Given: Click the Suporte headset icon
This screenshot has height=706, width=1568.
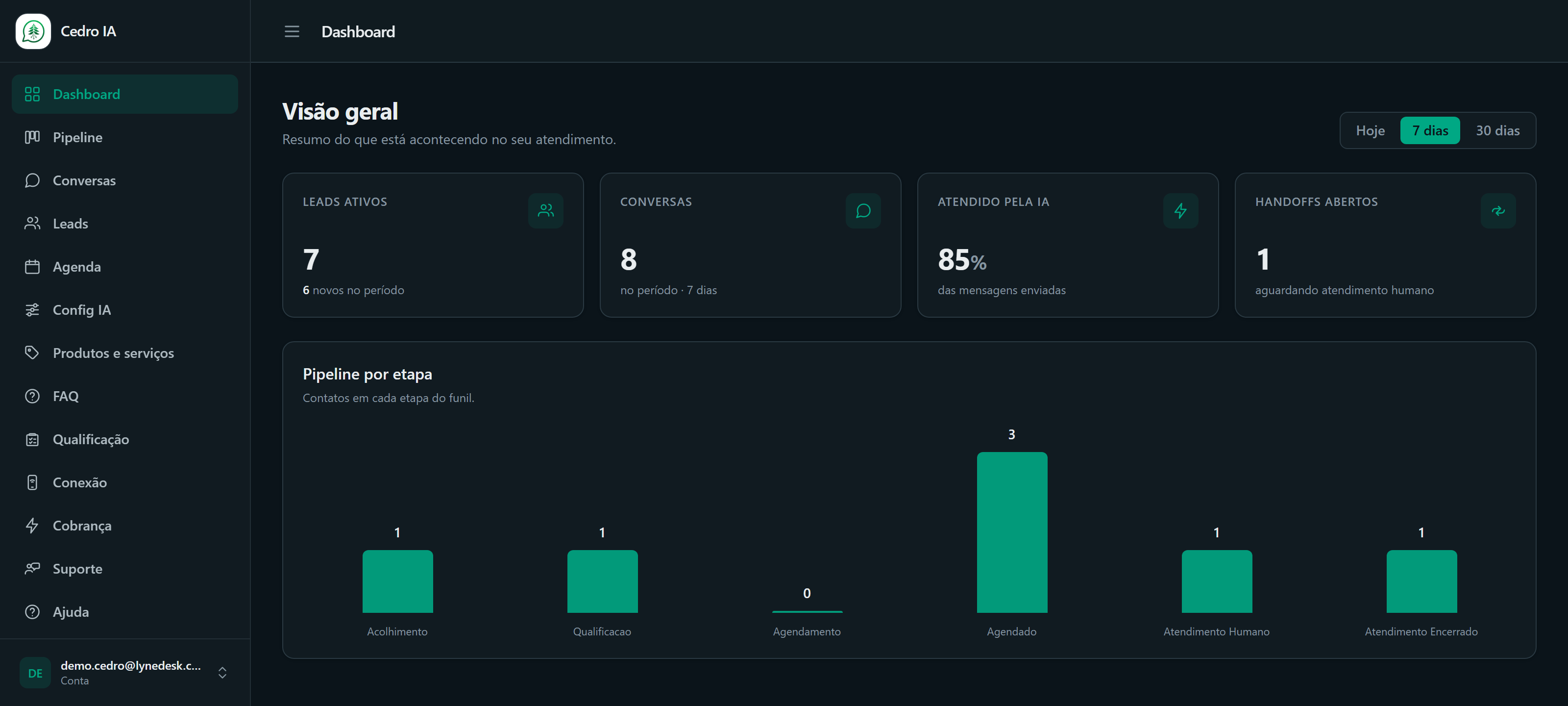Looking at the screenshot, I should [32, 569].
